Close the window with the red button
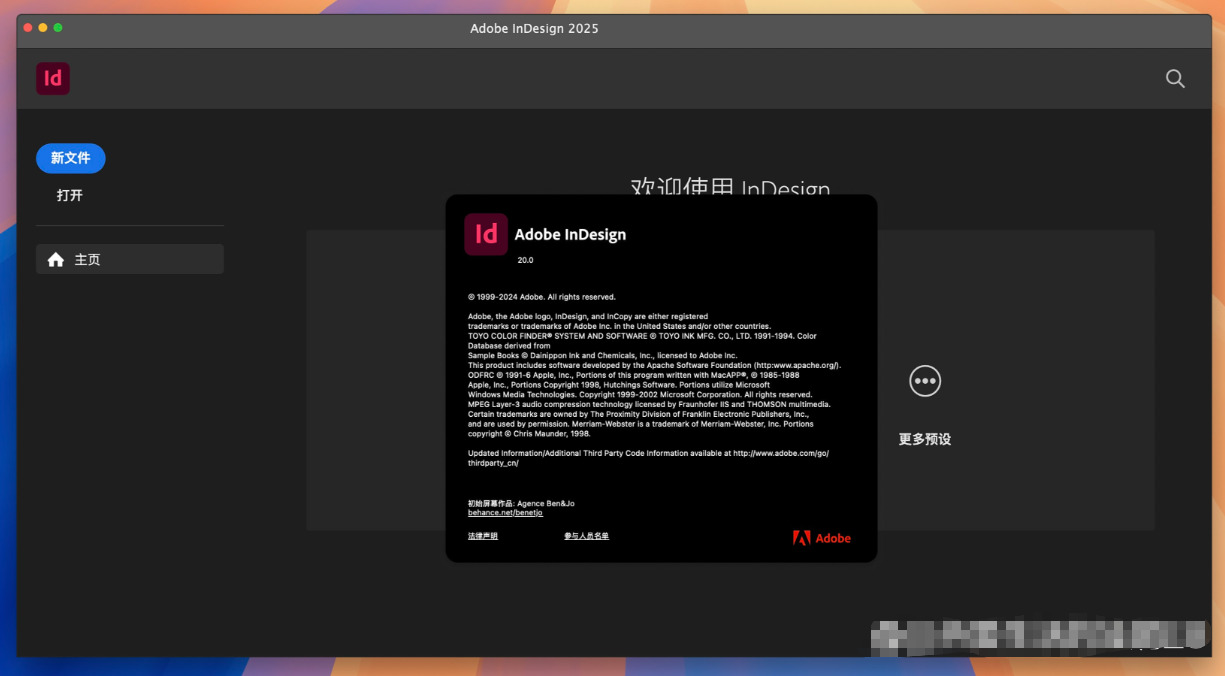1225x676 pixels. [x=28, y=27]
